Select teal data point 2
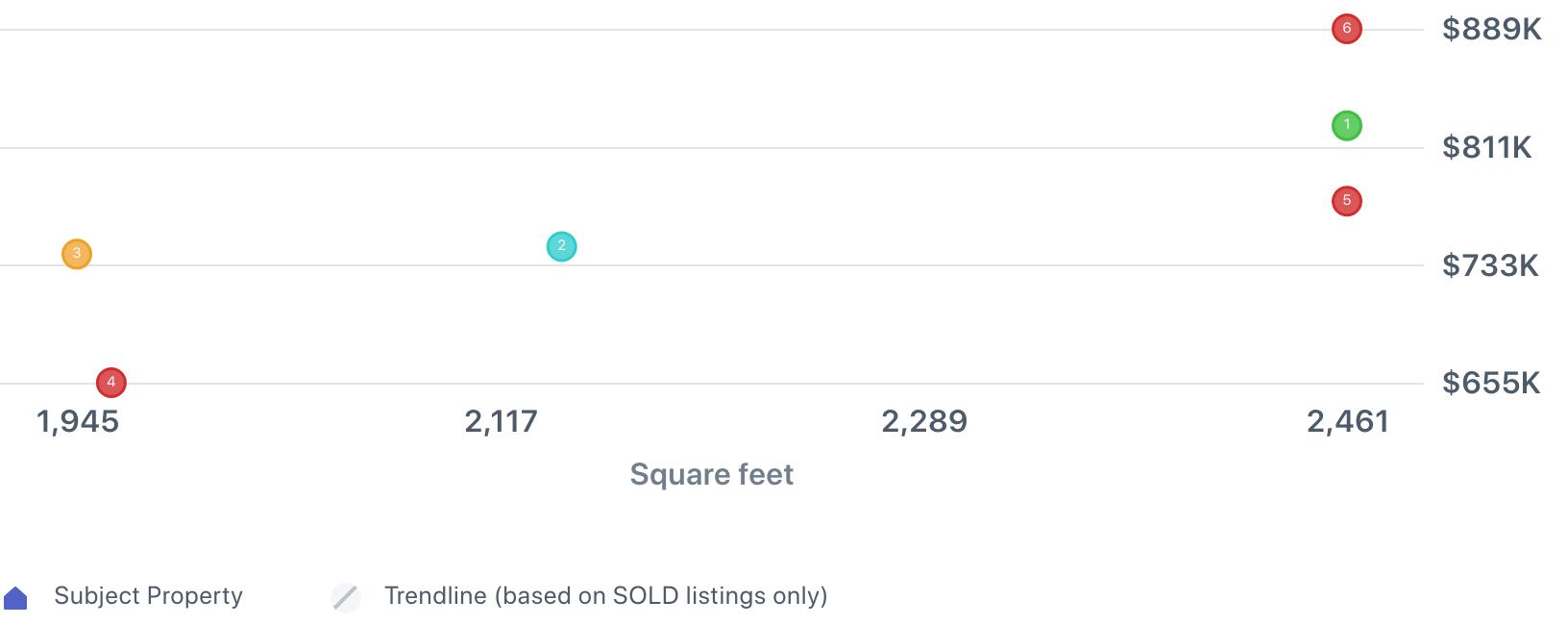 (x=561, y=246)
